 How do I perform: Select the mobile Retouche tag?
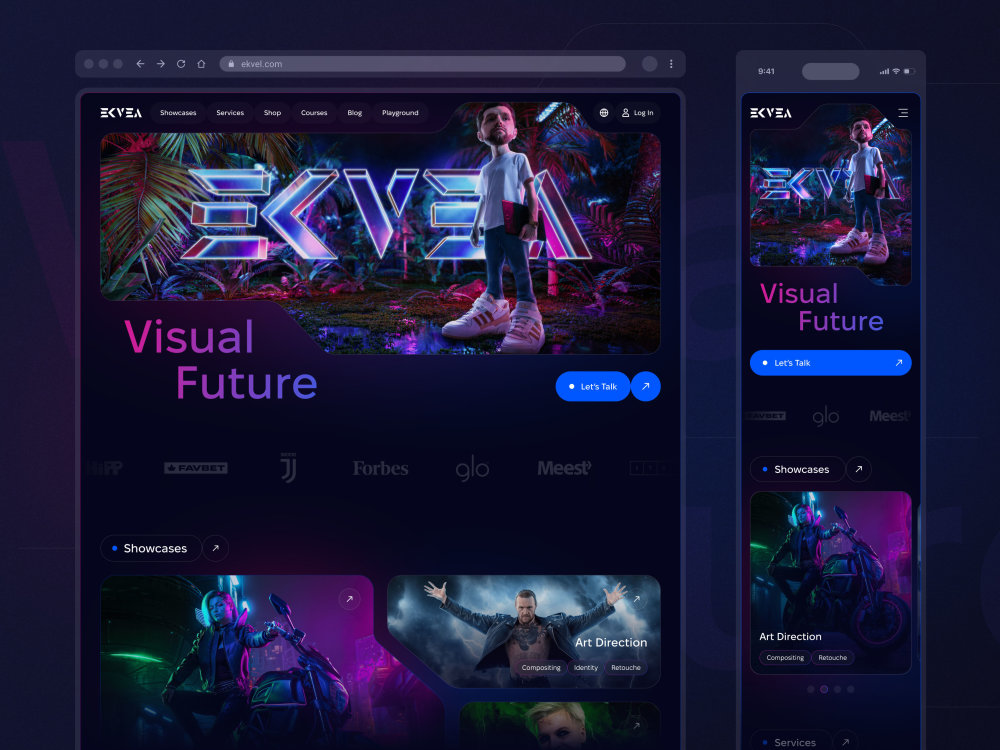833,658
